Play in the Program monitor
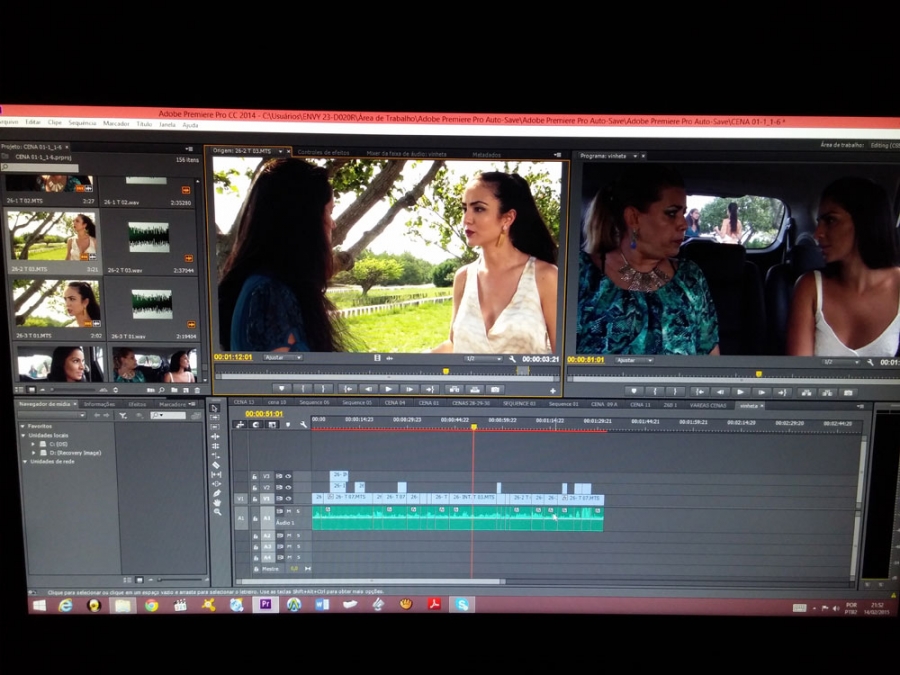 [x=740, y=392]
